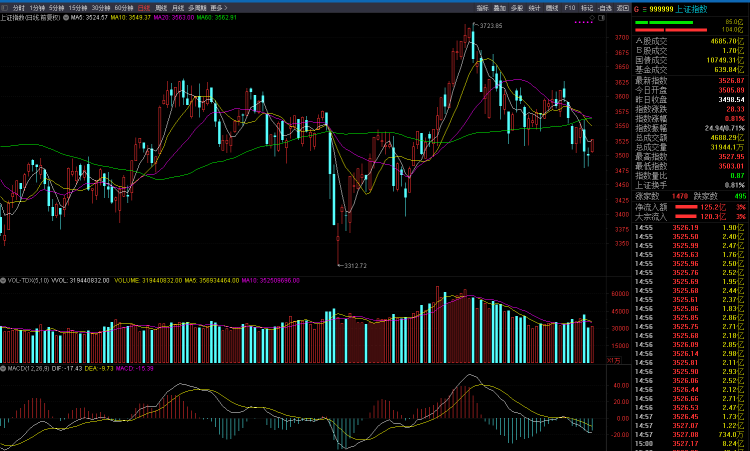Switch chart to 分时 view
This screenshot has height=451, width=750.
point(18,7)
